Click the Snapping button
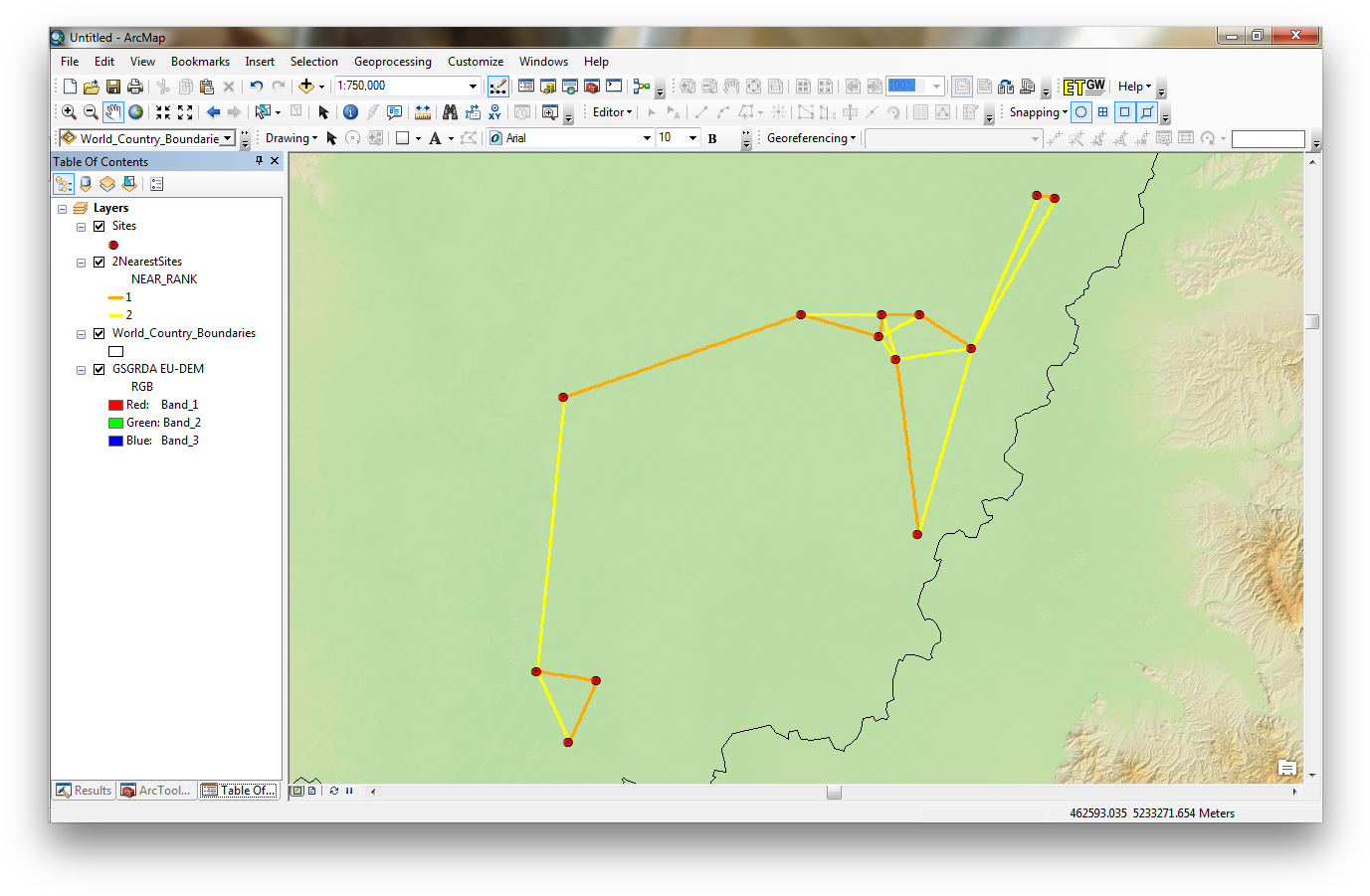1370x896 pixels. (1035, 111)
